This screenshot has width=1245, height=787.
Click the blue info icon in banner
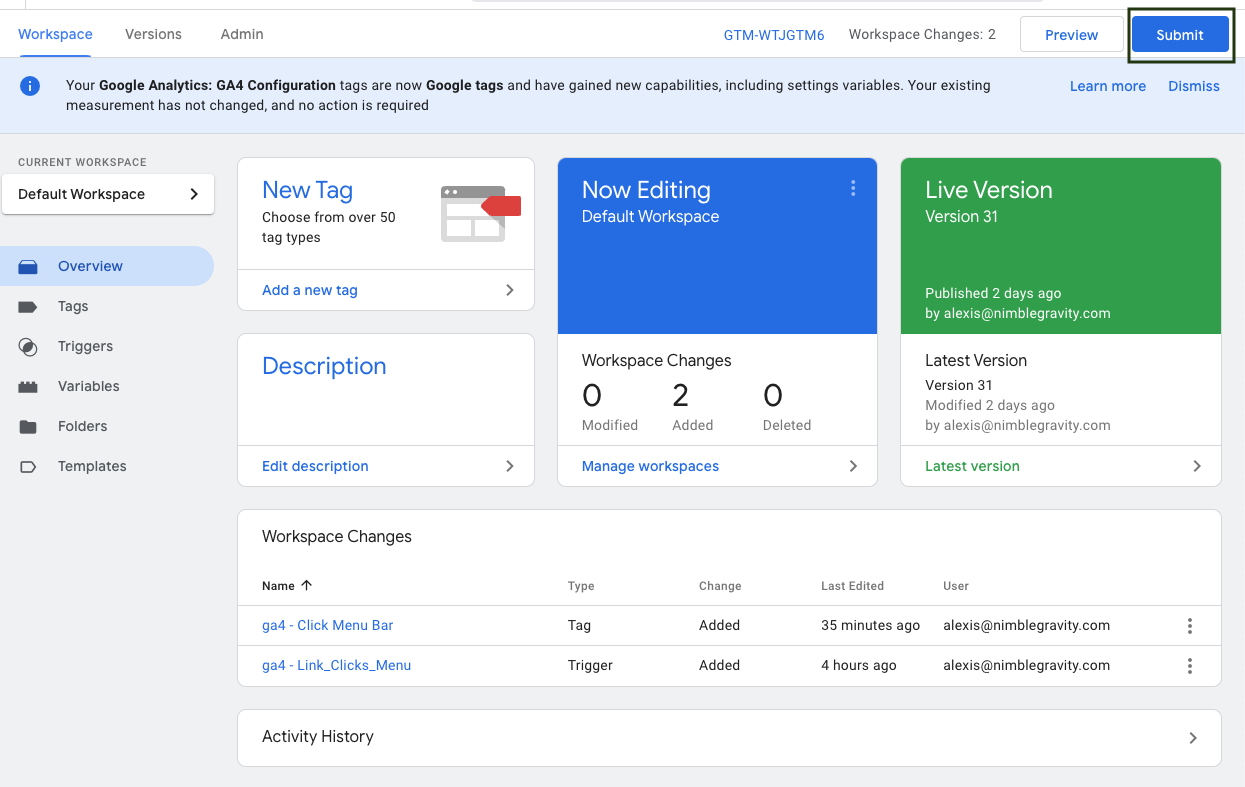coord(30,86)
